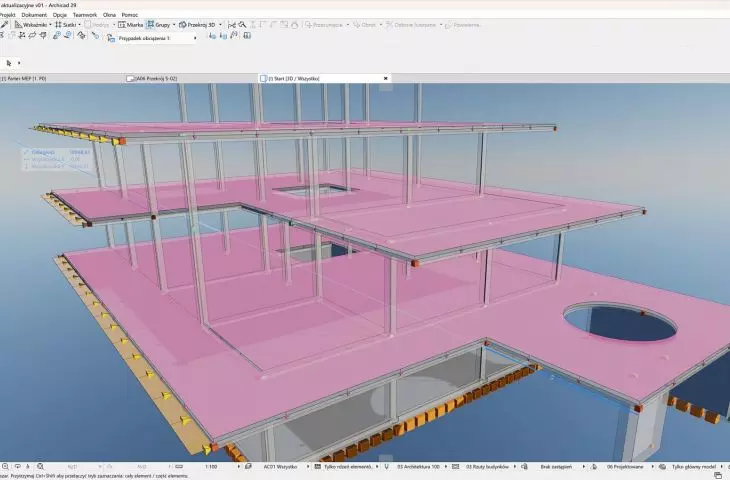Expand the Przekrój 3D dropdown arrow
This screenshot has width=730, height=480.
[220, 25]
